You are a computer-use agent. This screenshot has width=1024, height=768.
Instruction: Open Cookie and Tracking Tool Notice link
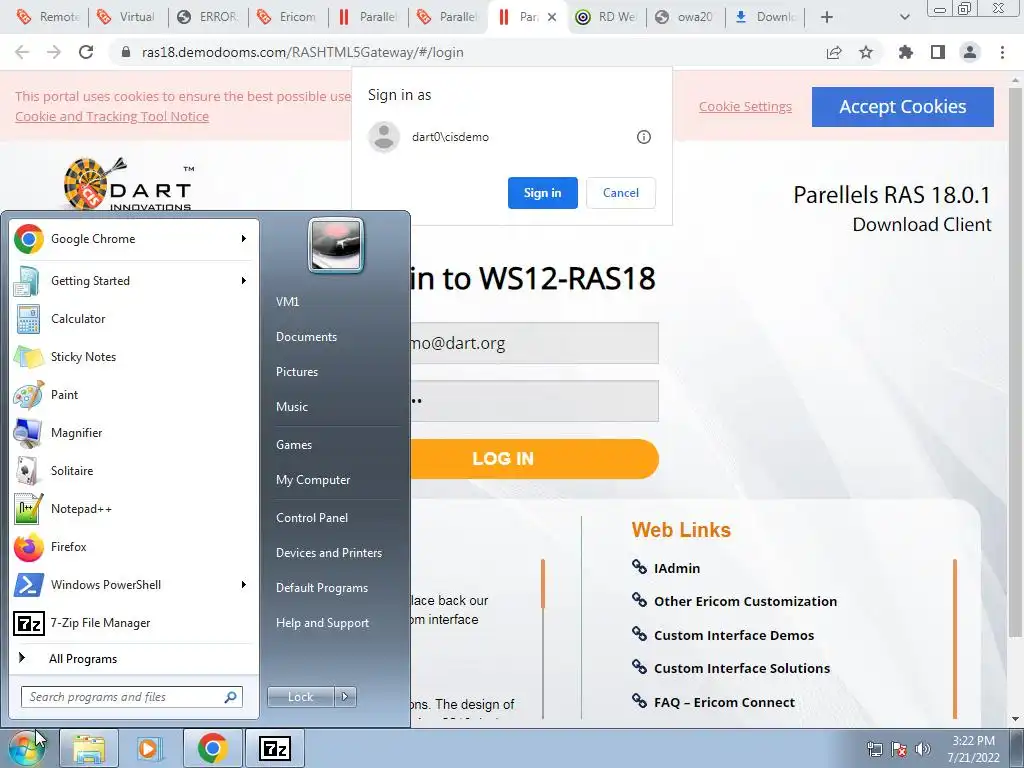[x=112, y=116]
